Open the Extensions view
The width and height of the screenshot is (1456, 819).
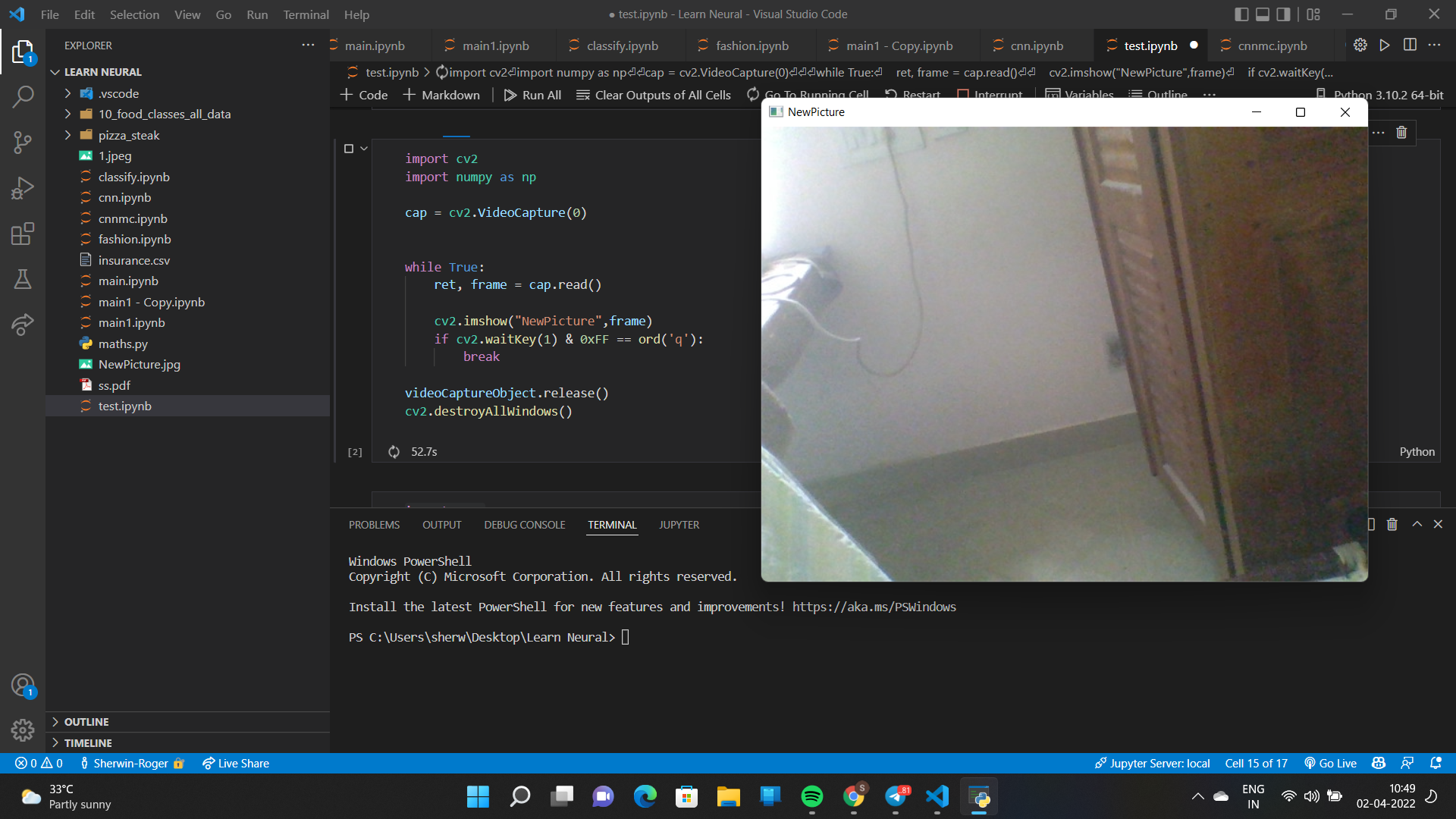23,234
